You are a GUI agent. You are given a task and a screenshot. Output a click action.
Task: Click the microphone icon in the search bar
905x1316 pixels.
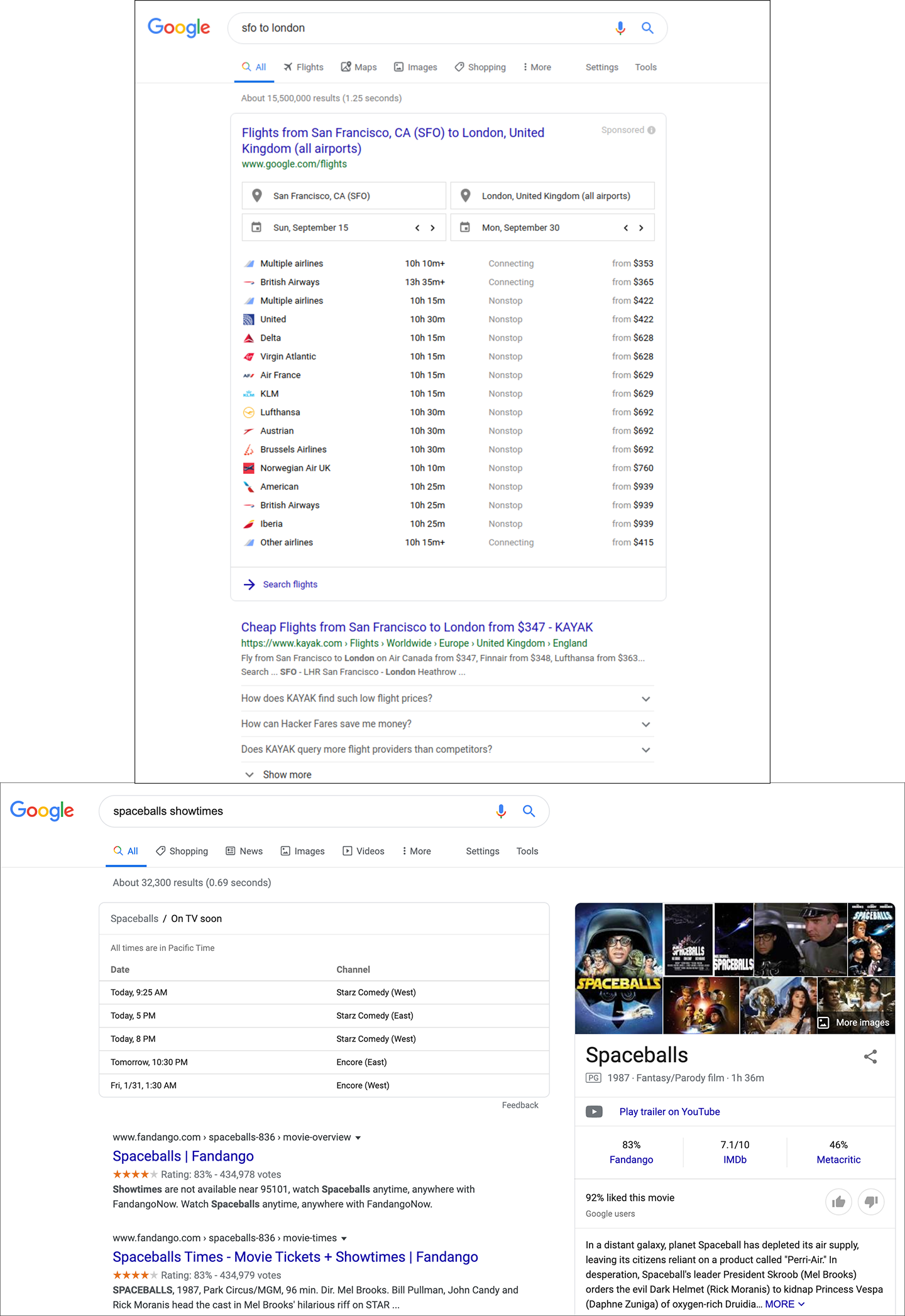pyautogui.click(x=620, y=28)
